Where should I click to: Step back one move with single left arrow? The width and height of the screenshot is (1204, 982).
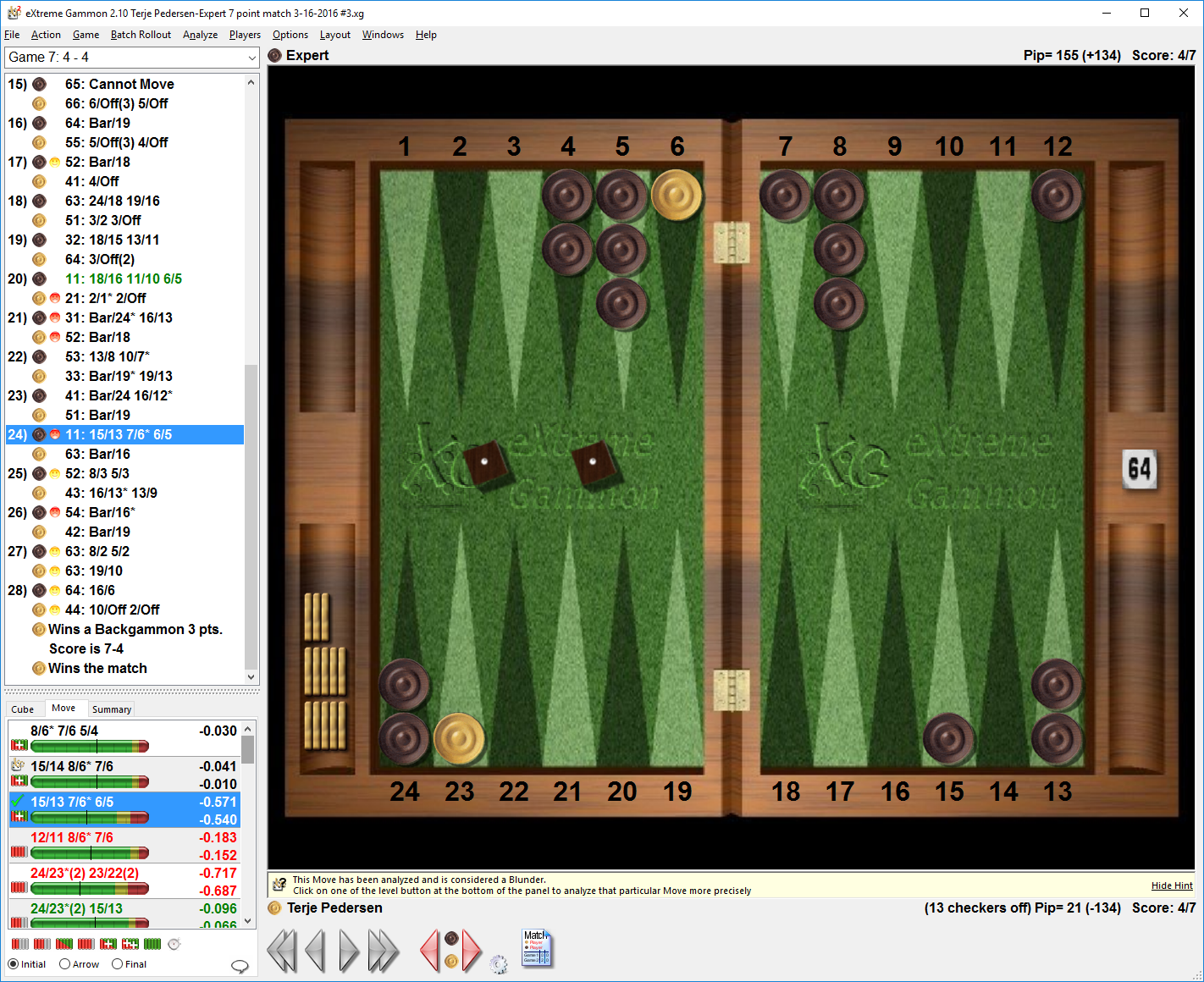click(315, 950)
